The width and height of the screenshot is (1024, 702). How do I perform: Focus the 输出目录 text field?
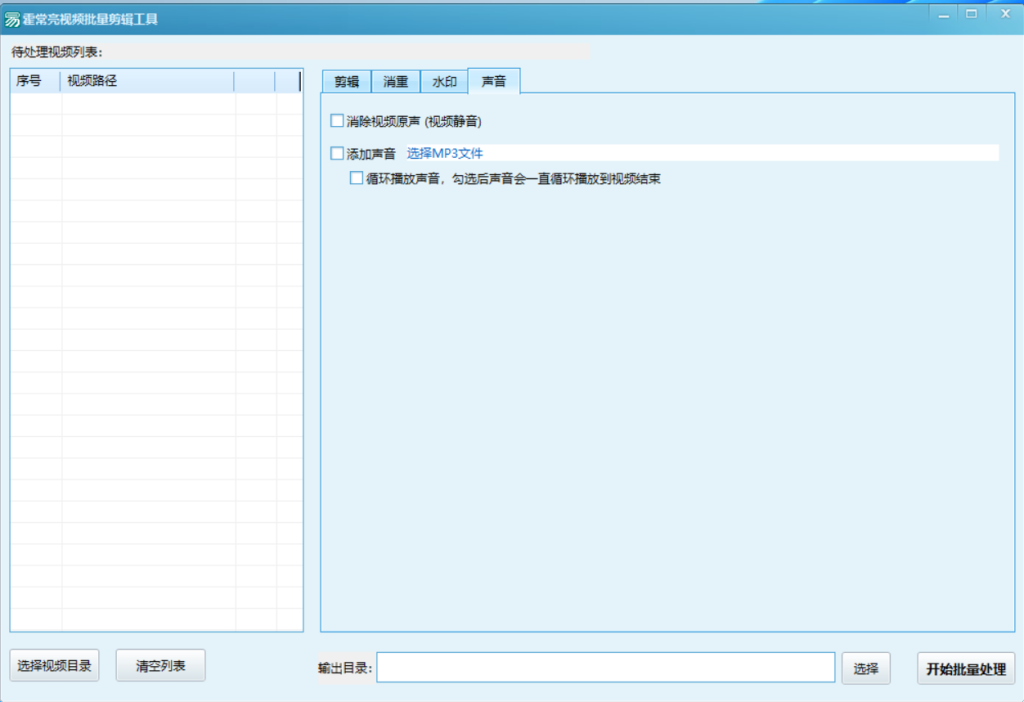[x=605, y=667]
